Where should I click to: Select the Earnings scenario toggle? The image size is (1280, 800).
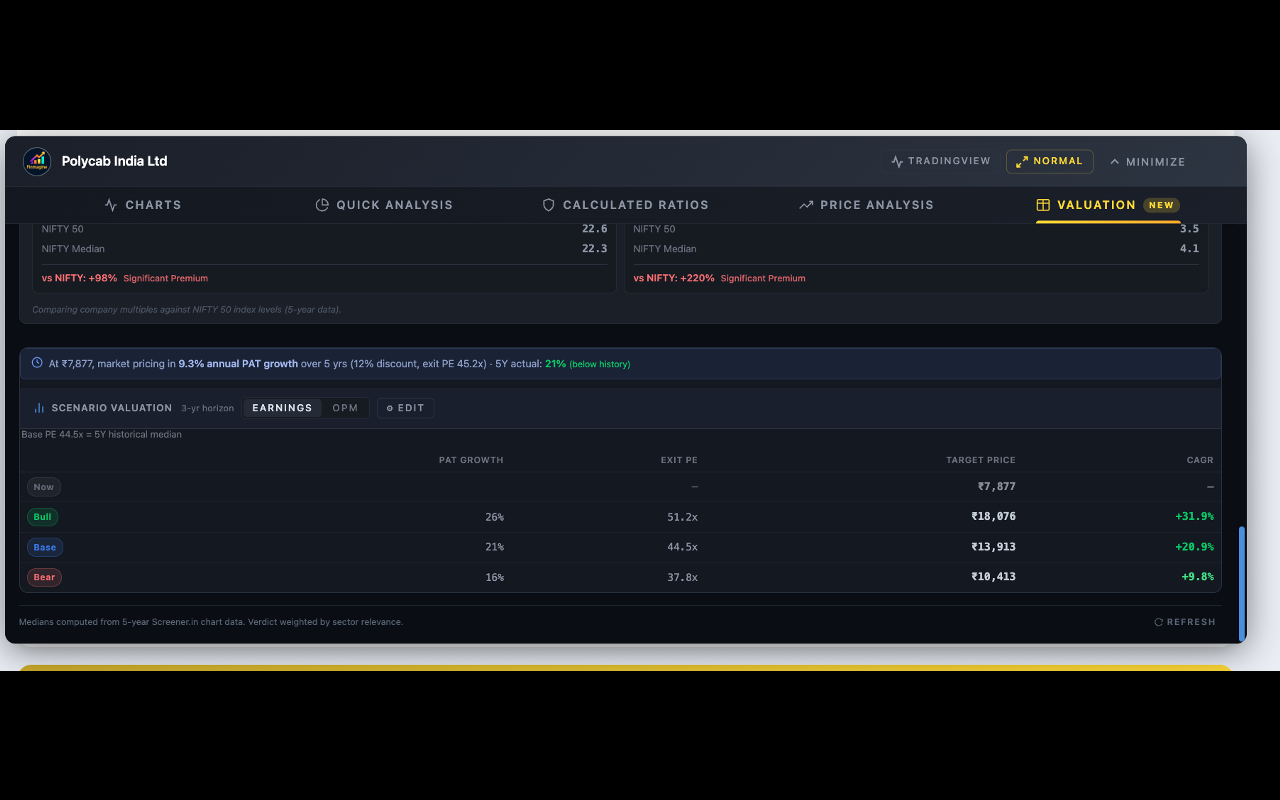pos(282,408)
